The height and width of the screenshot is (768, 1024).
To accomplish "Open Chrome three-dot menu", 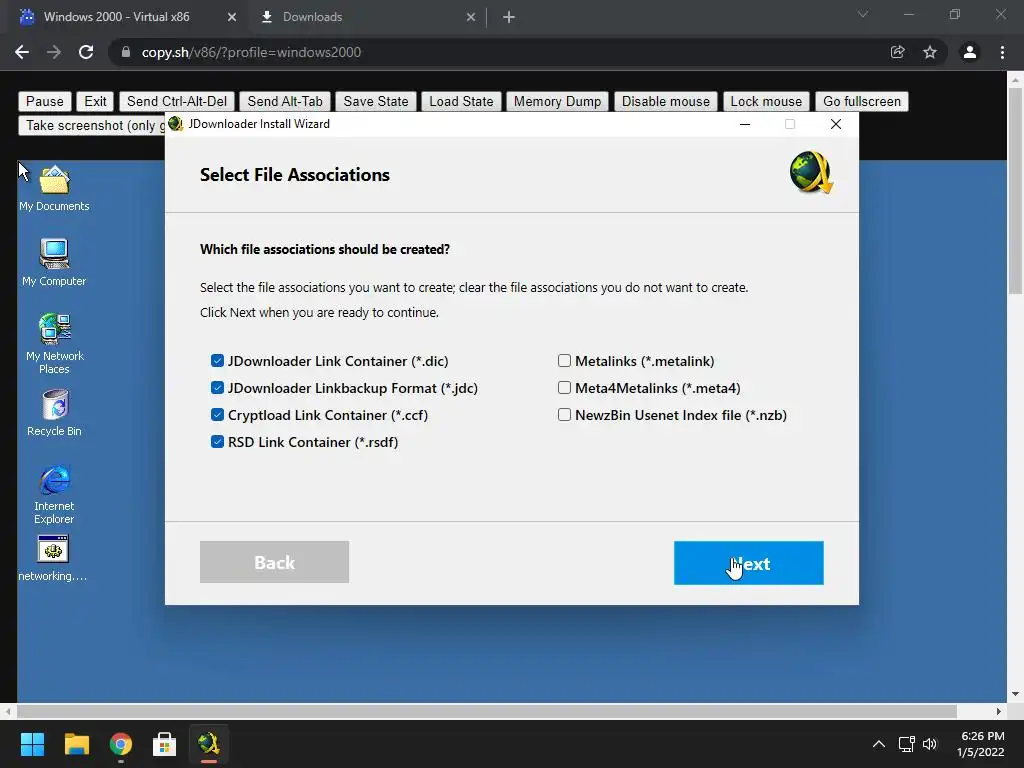I will 1002,52.
